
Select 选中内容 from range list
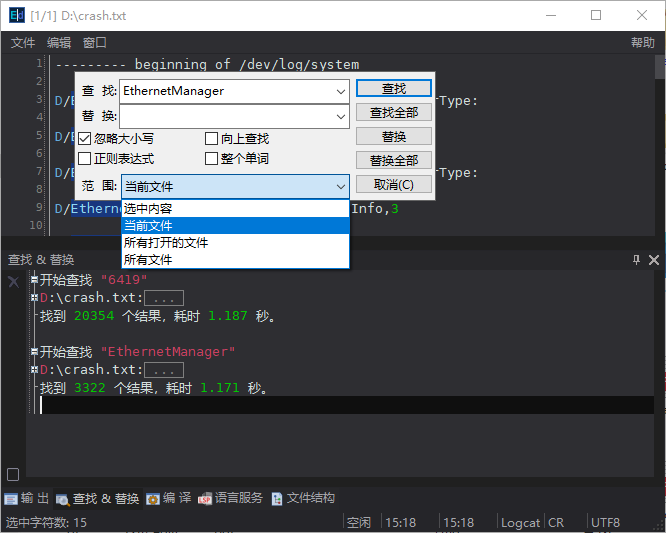(235, 209)
